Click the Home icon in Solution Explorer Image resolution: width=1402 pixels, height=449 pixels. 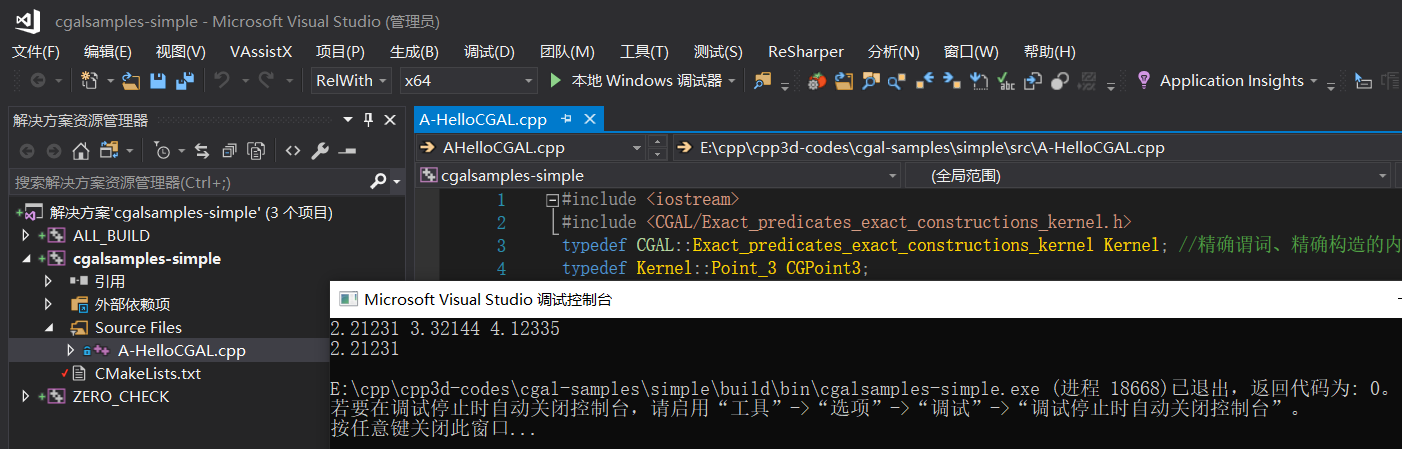81,151
